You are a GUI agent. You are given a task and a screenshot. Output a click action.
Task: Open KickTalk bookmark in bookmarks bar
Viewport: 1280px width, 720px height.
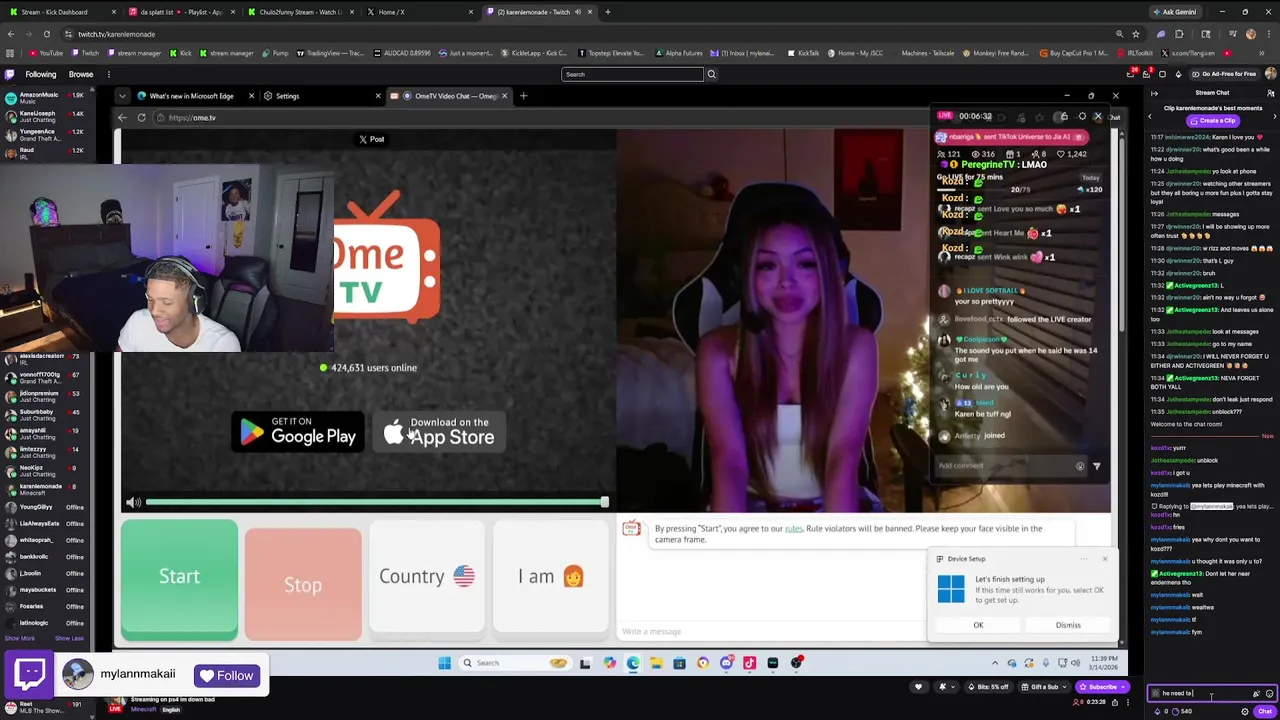pyautogui.click(x=803, y=53)
